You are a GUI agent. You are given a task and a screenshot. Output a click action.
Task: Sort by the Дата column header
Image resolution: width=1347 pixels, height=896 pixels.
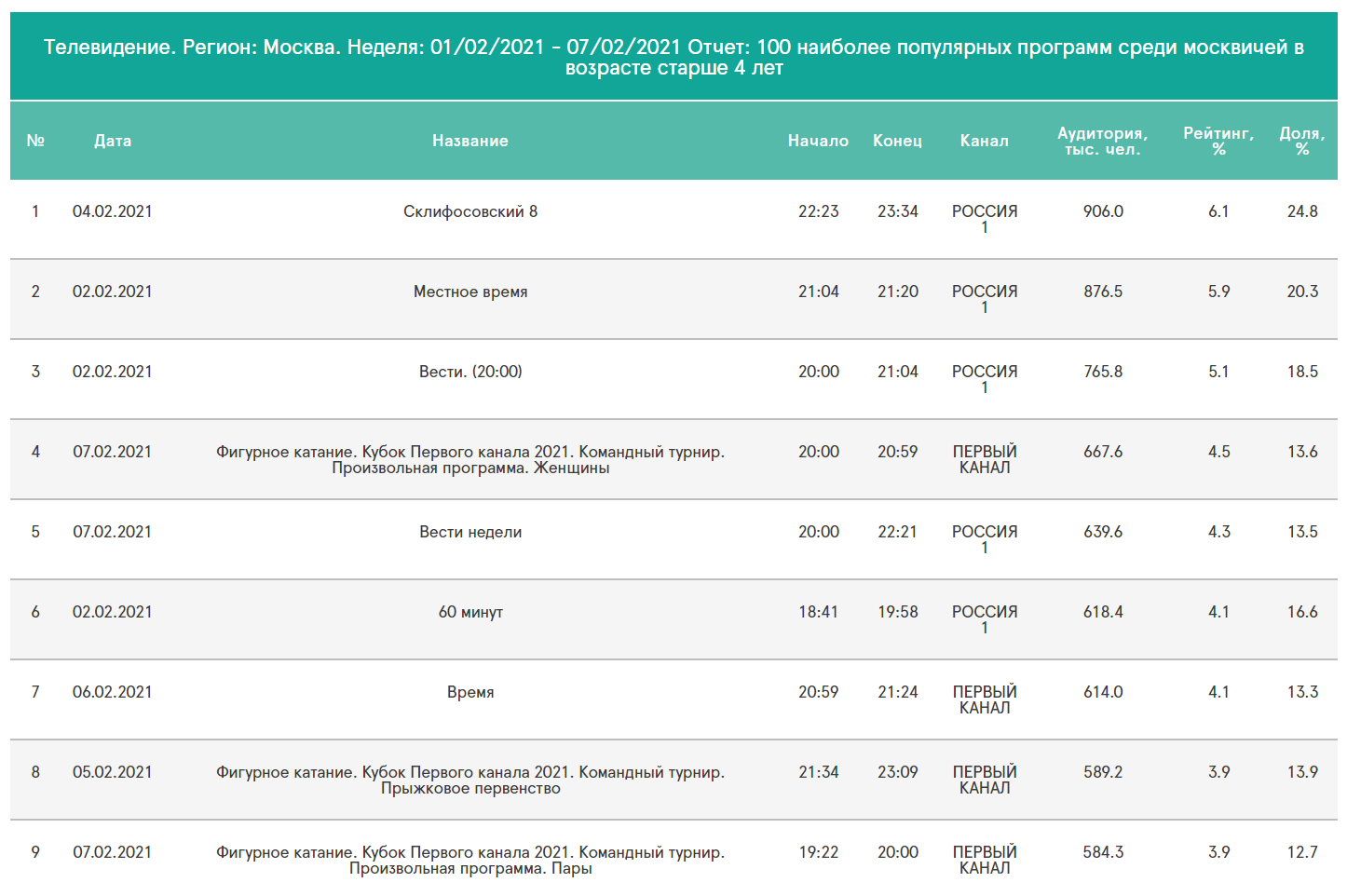coord(113,141)
